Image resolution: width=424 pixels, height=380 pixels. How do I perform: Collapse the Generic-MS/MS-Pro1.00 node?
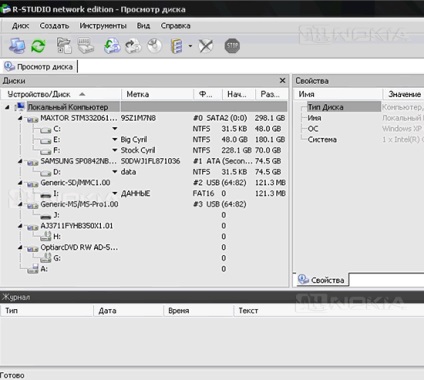[x=20, y=204]
